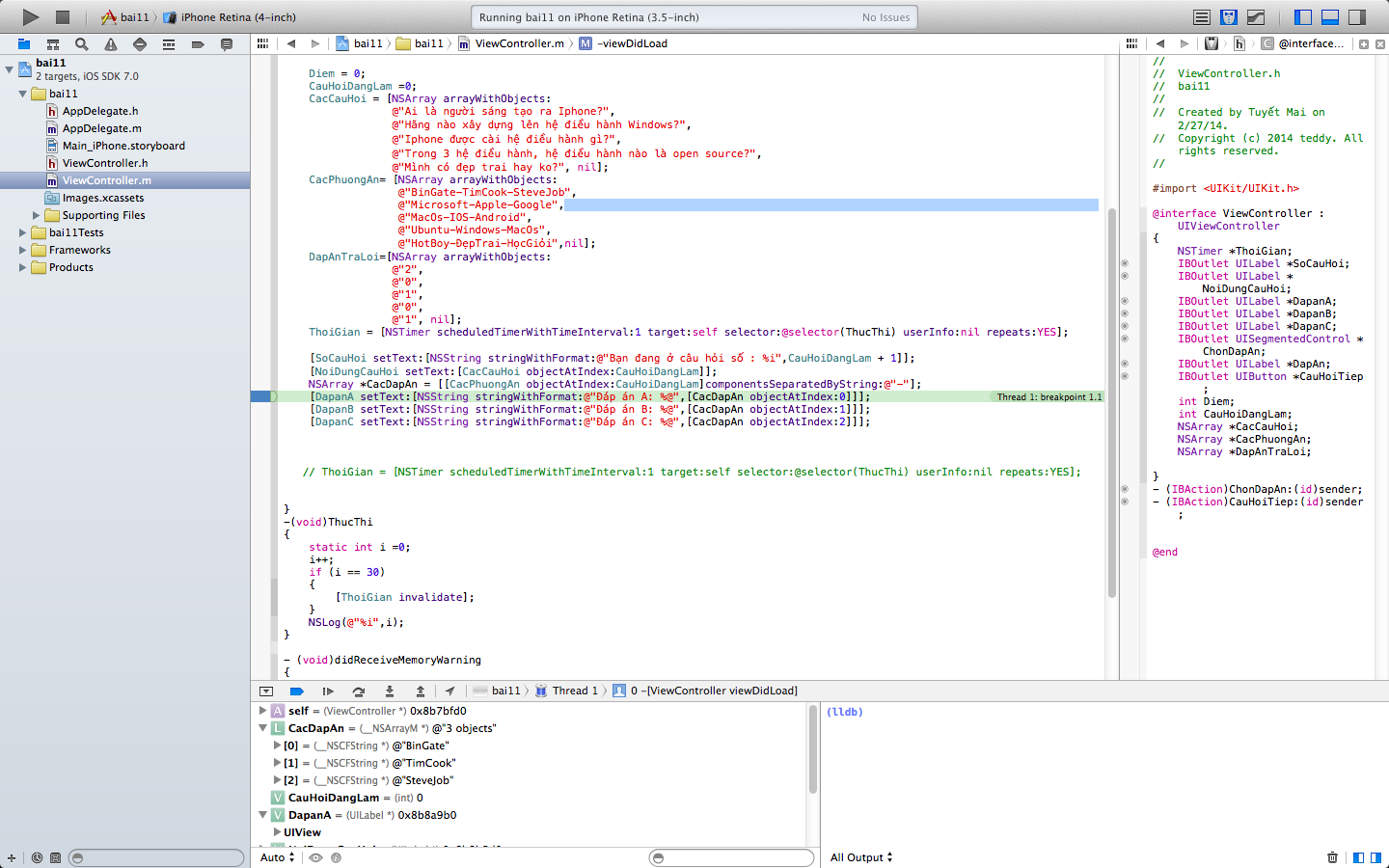The height and width of the screenshot is (868, 1389).
Task: Open the Auto variables scope popup
Action: pos(278,857)
